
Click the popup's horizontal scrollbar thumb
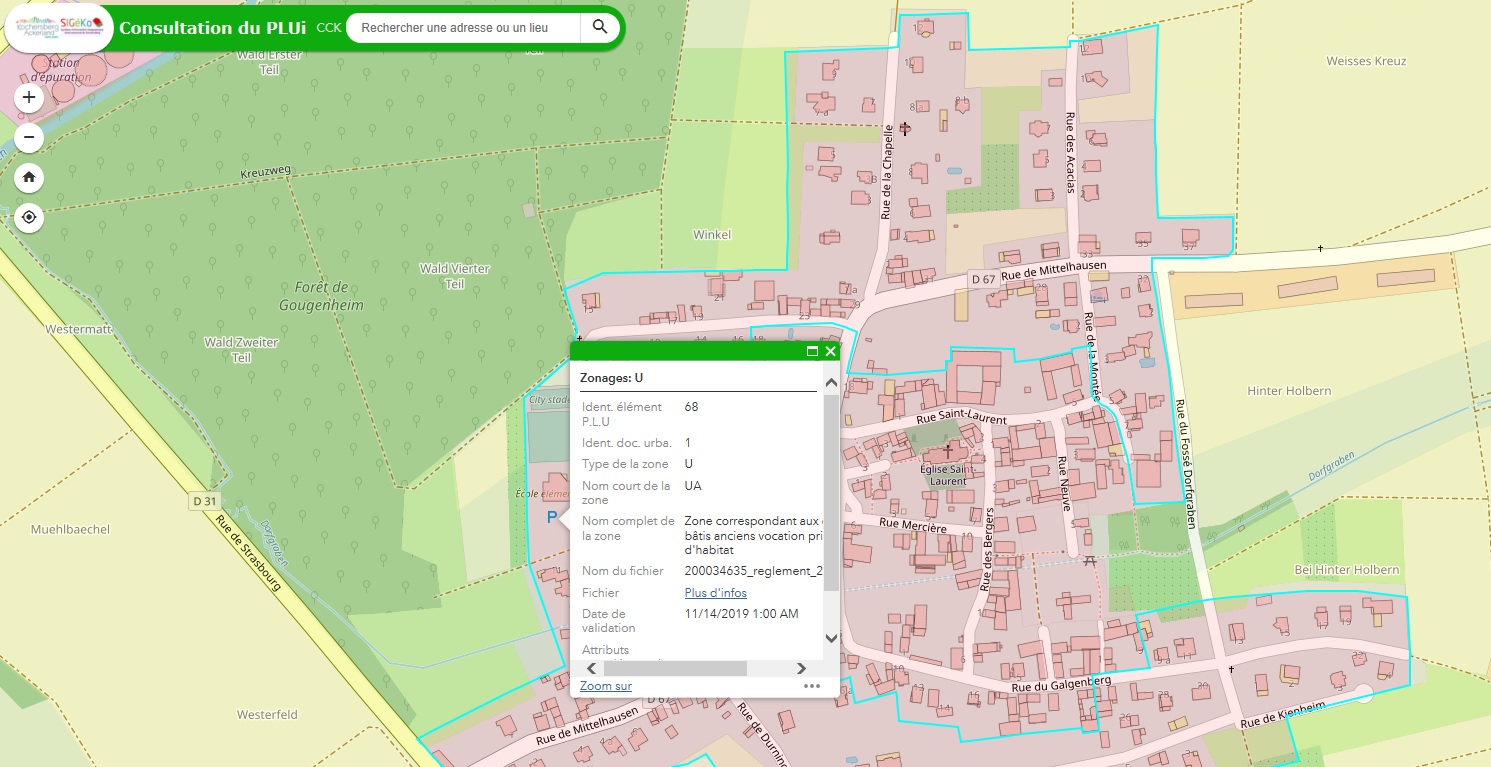pos(673,668)
